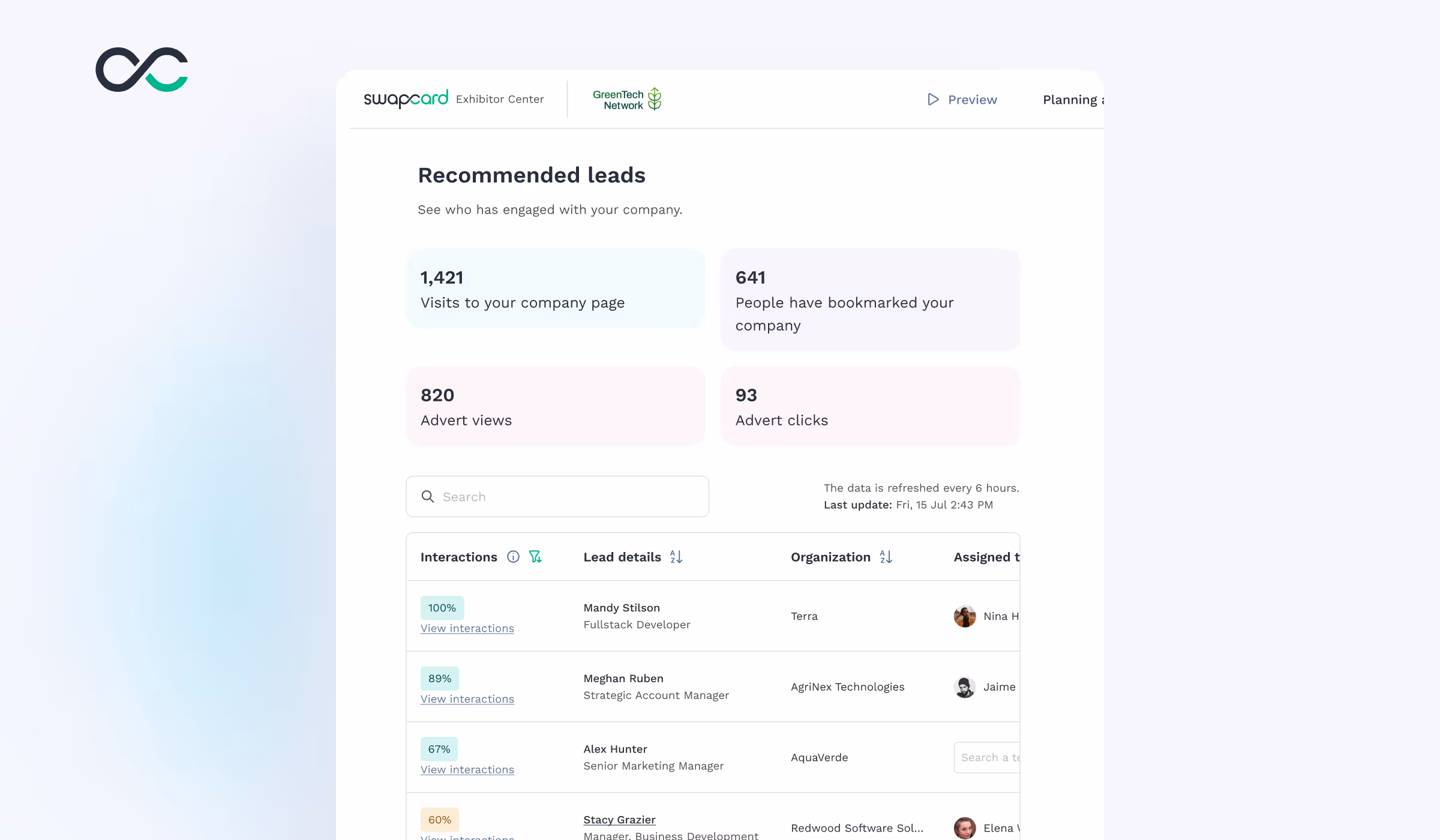Click the 100% interaction score badge
The image size is (1440, 840).
point(442,608)
